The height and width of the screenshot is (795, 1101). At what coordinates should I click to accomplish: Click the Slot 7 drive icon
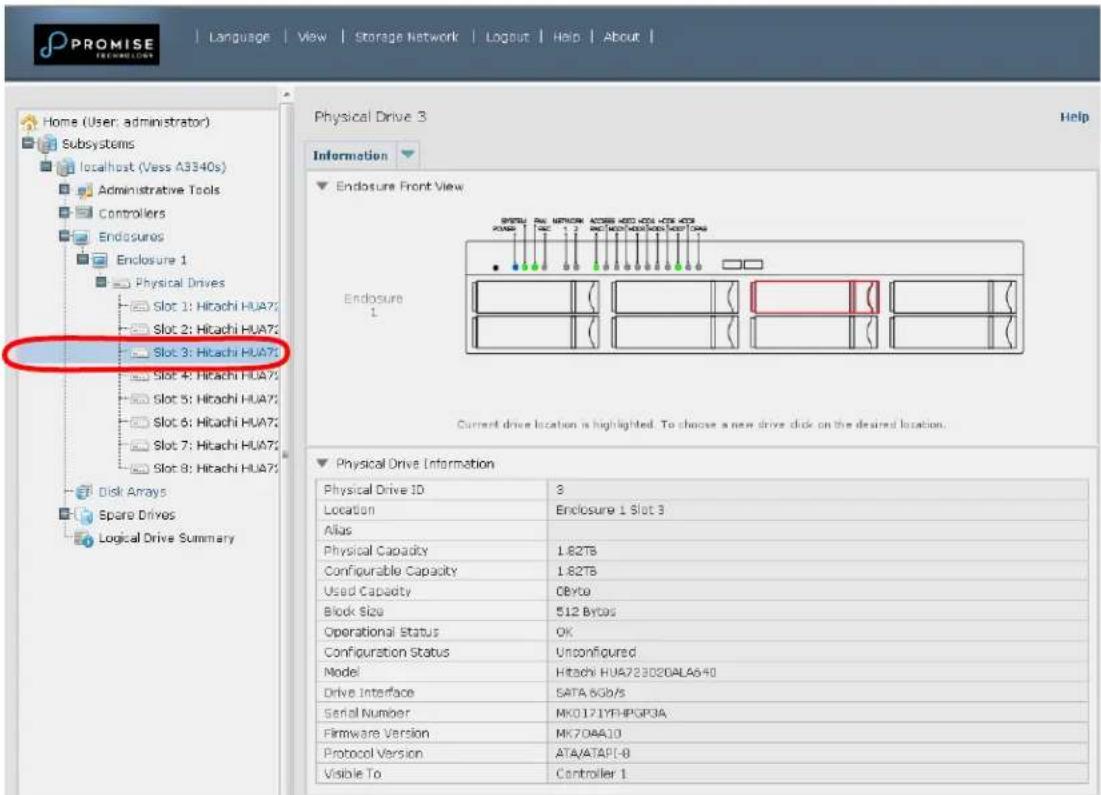tap(140, 445)
